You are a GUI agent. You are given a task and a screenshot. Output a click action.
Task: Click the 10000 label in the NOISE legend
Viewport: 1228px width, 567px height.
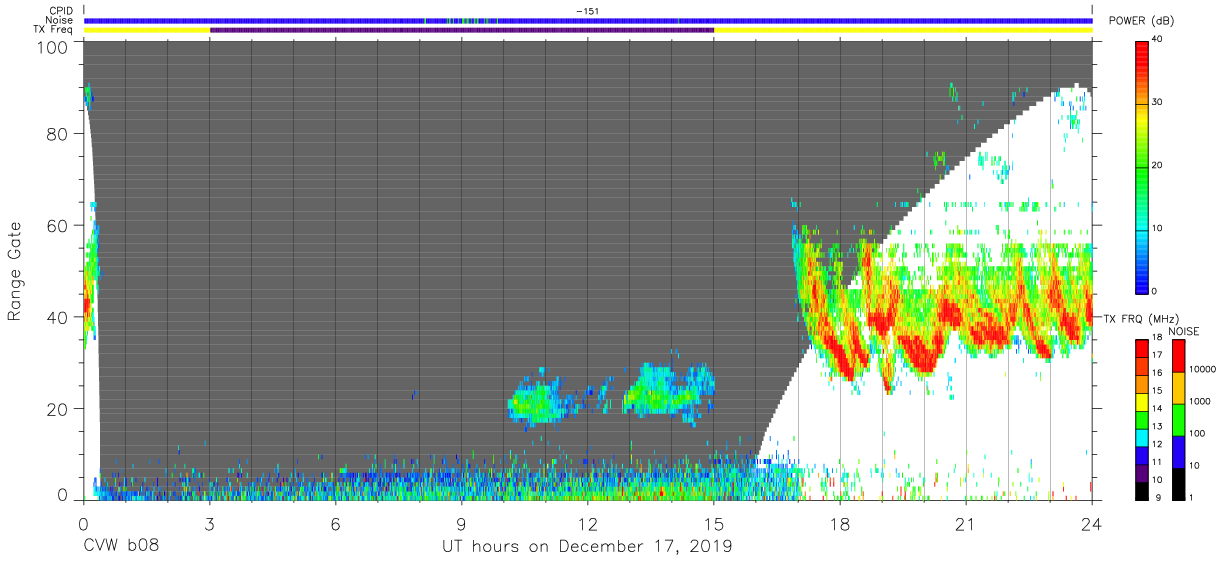coord(1203,371)
